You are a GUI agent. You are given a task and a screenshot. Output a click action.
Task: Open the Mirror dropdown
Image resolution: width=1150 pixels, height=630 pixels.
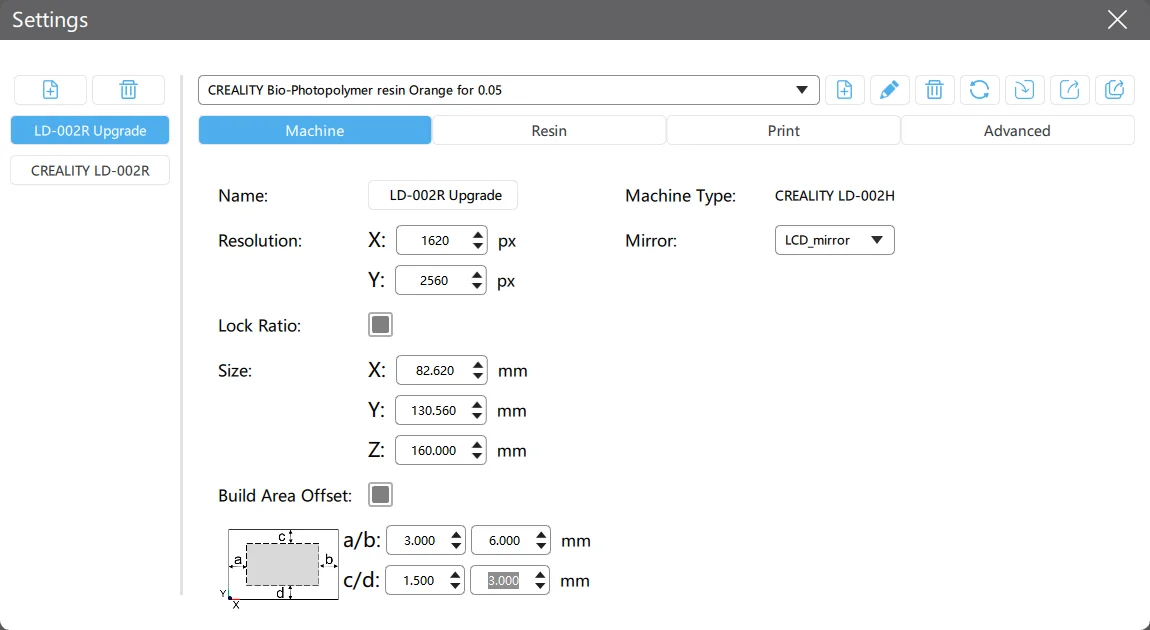click(835, 240)
